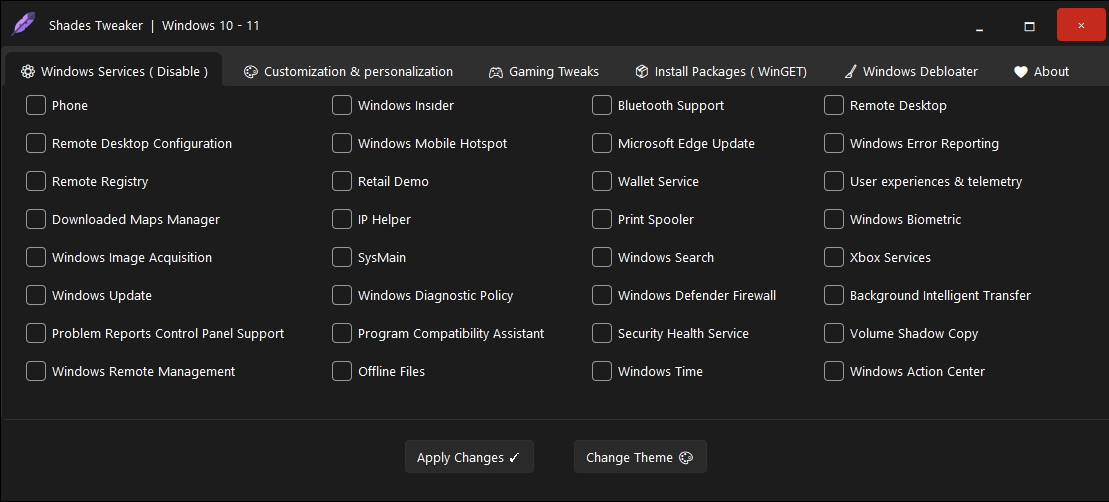1109x502 pixels.
Task: Open the About tab
Action: click(x=1041, y=71)
